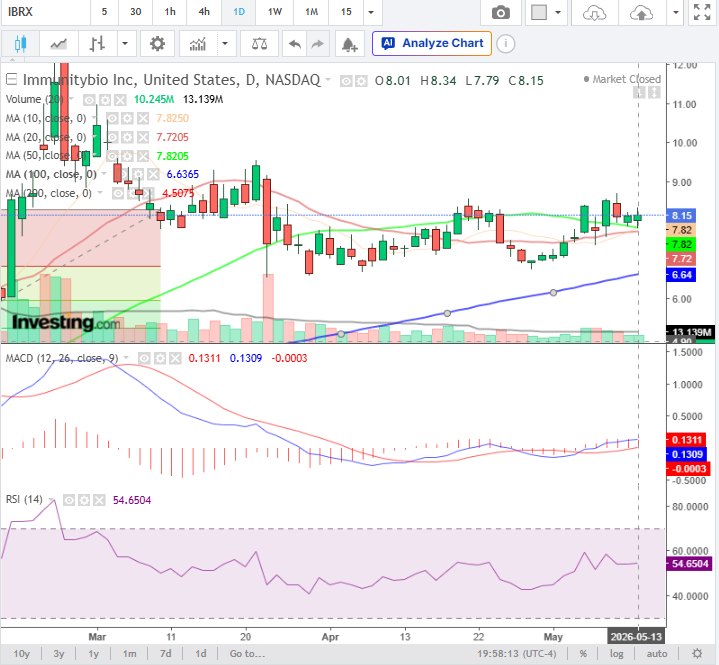The width and height of the screenshot is (719, 665).
Task: Set date range to 1y
Action: point(94,654)
